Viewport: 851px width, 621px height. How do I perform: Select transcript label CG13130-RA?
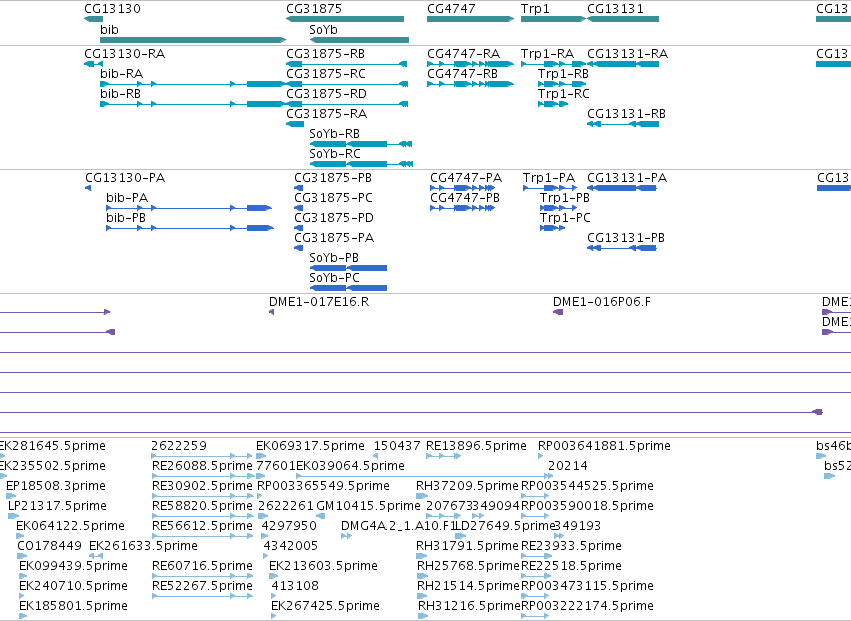(124, 54)
